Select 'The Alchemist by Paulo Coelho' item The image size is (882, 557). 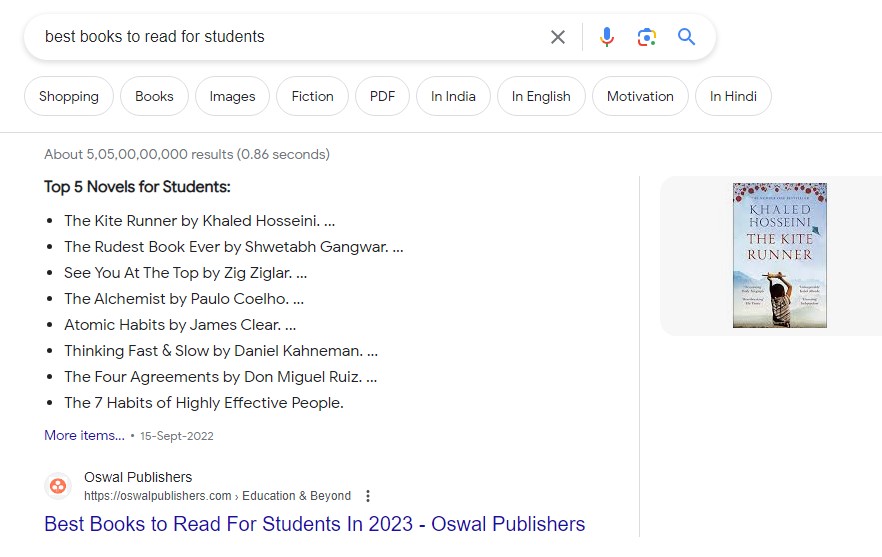click(x=183, y=299)
